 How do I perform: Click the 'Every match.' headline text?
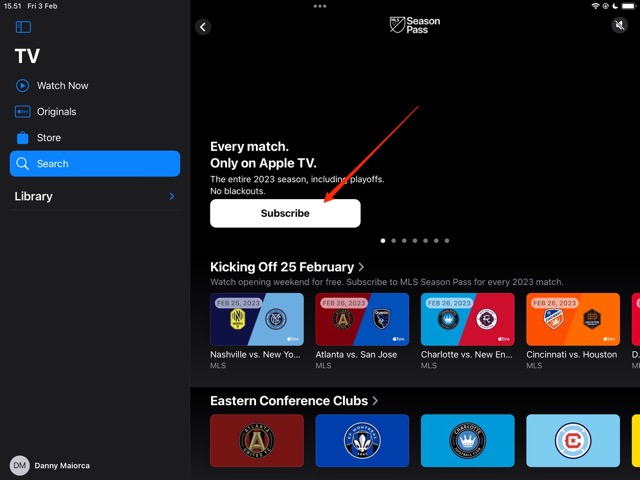pyautogui.click(x=249, y=147)
